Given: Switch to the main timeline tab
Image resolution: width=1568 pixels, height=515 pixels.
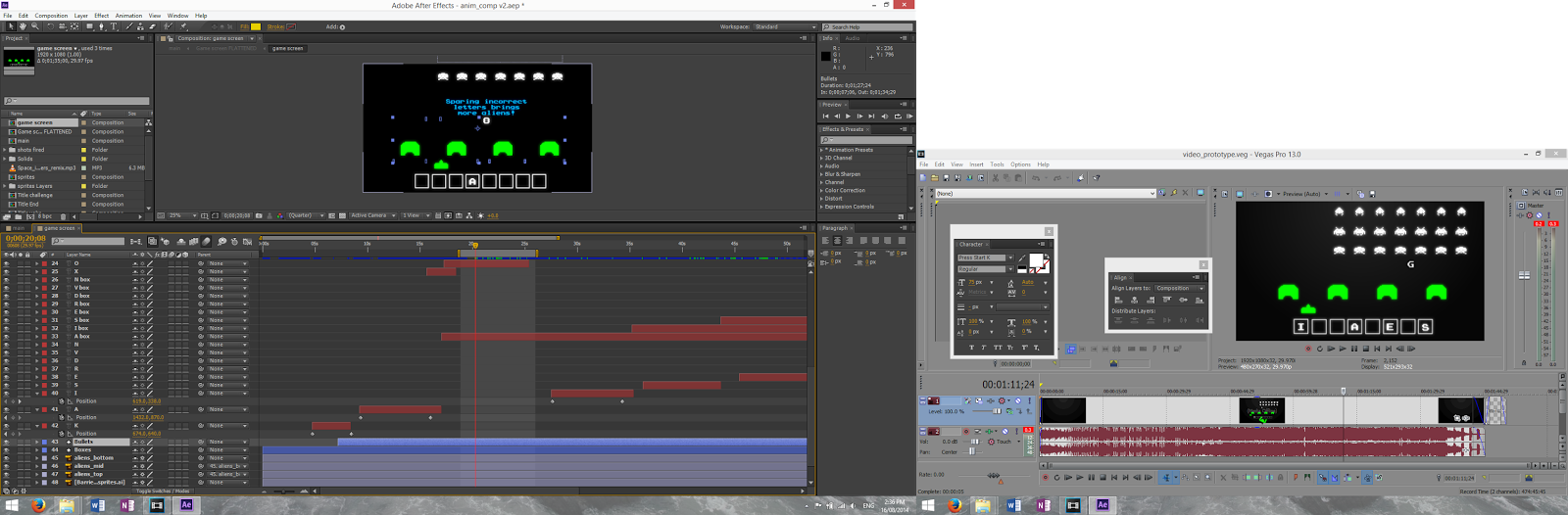Looking at the screenshot, I should [19, 228].
